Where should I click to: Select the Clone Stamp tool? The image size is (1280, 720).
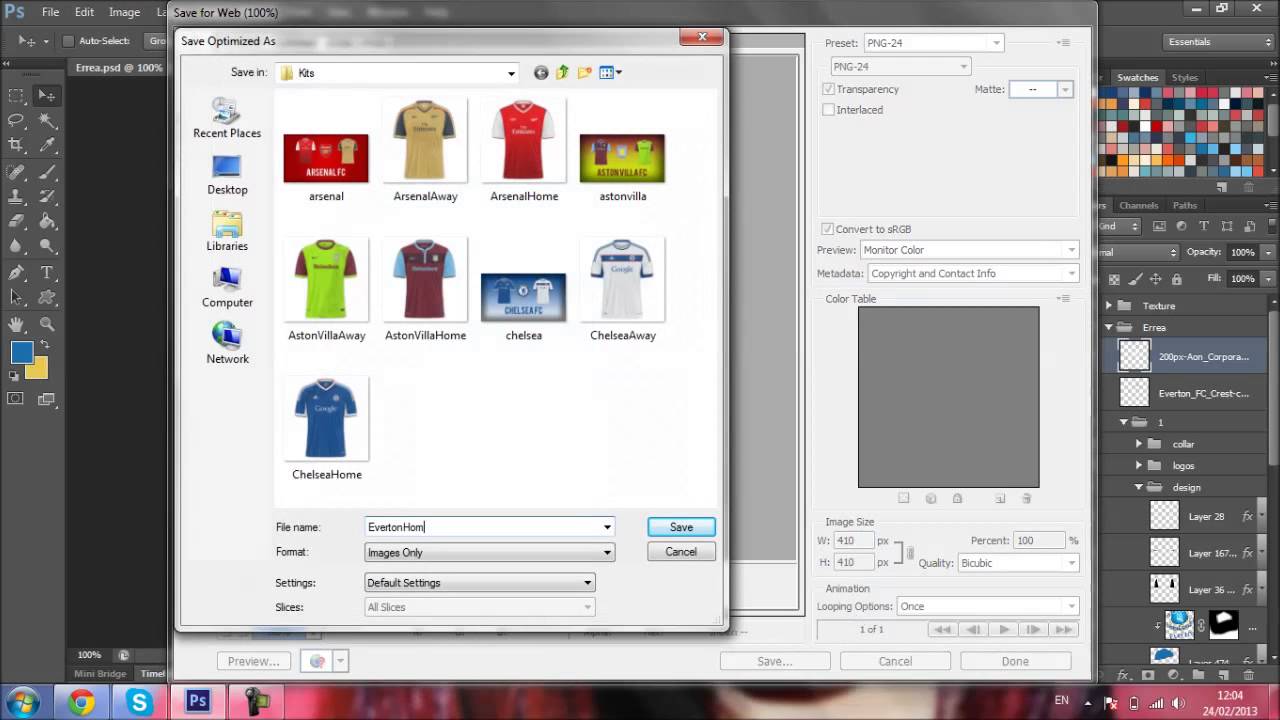(x=16, y=197)
